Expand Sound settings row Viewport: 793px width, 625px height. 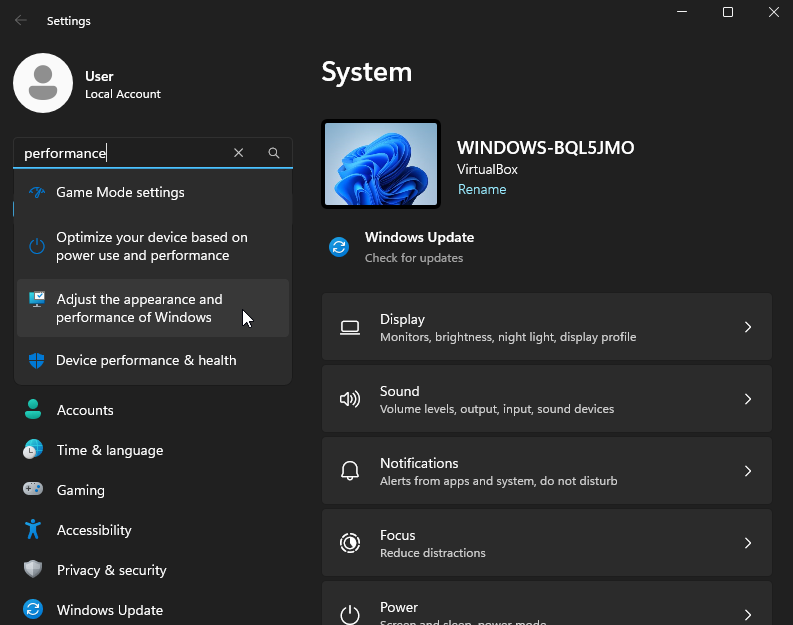546,399
